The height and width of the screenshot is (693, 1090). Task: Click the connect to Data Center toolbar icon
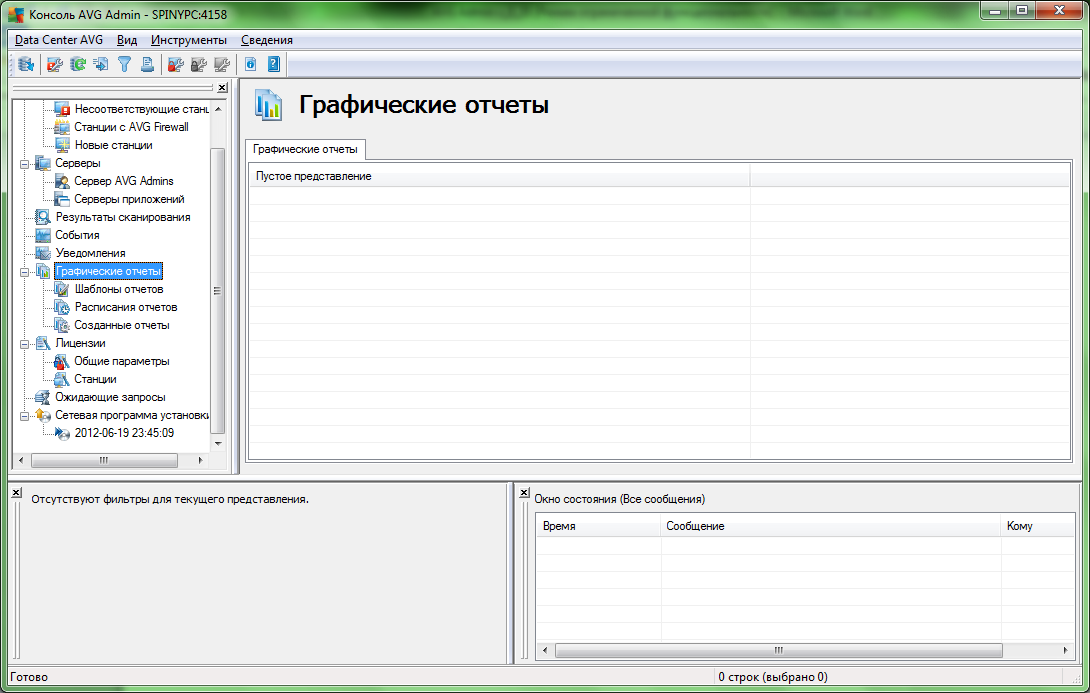pyautogui.click(x=26, y=65)
